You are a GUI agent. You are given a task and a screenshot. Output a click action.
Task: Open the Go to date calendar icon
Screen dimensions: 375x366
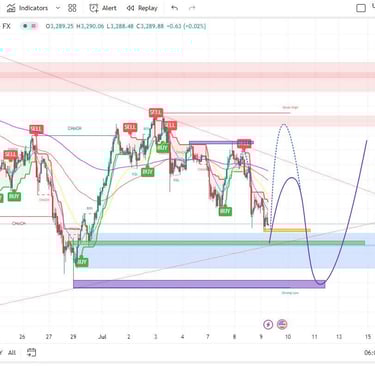31,352
